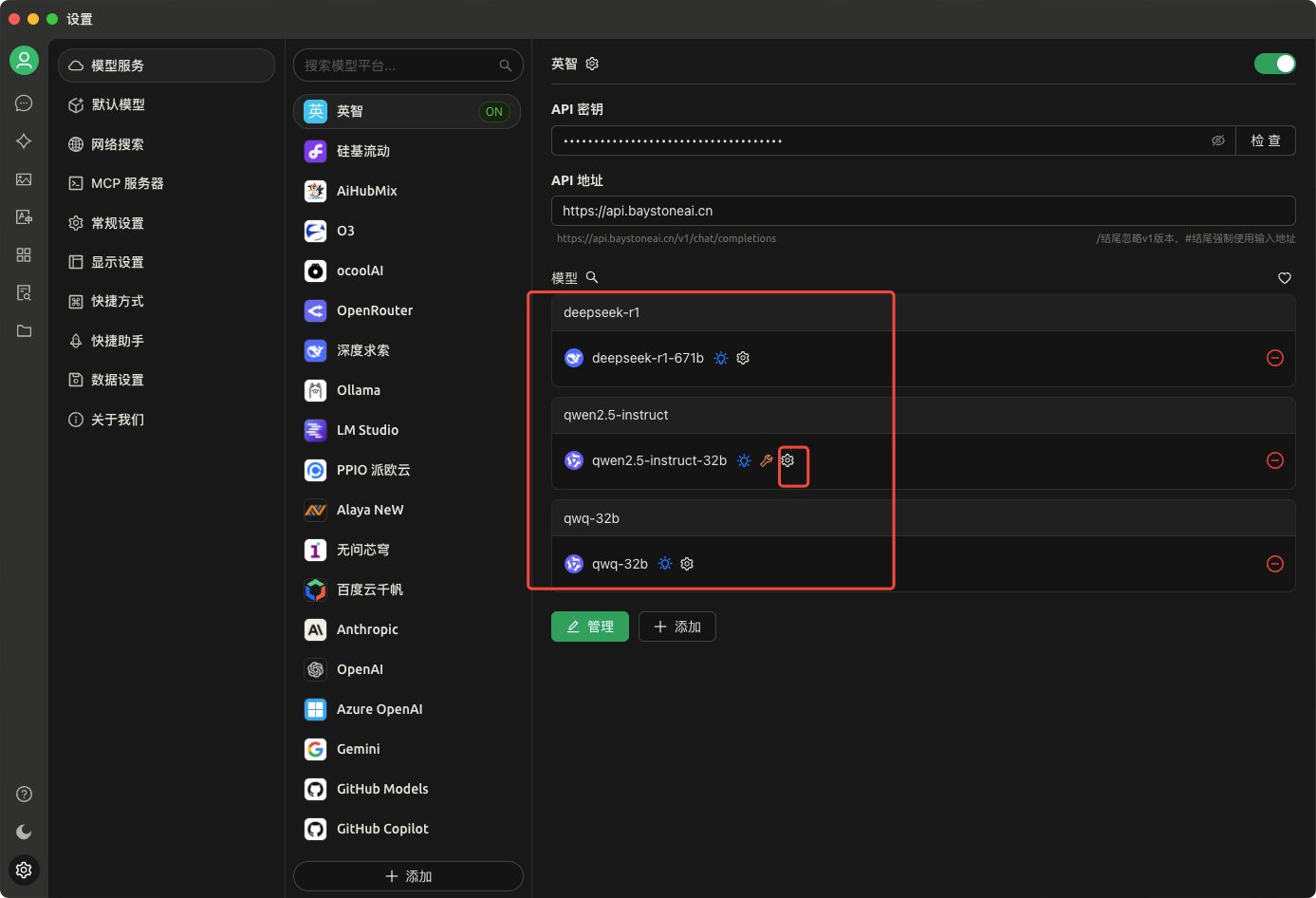This screenshot has width=1316, height=898.
Task: Show API key with eye icon
Action: tap(1218, 140)
